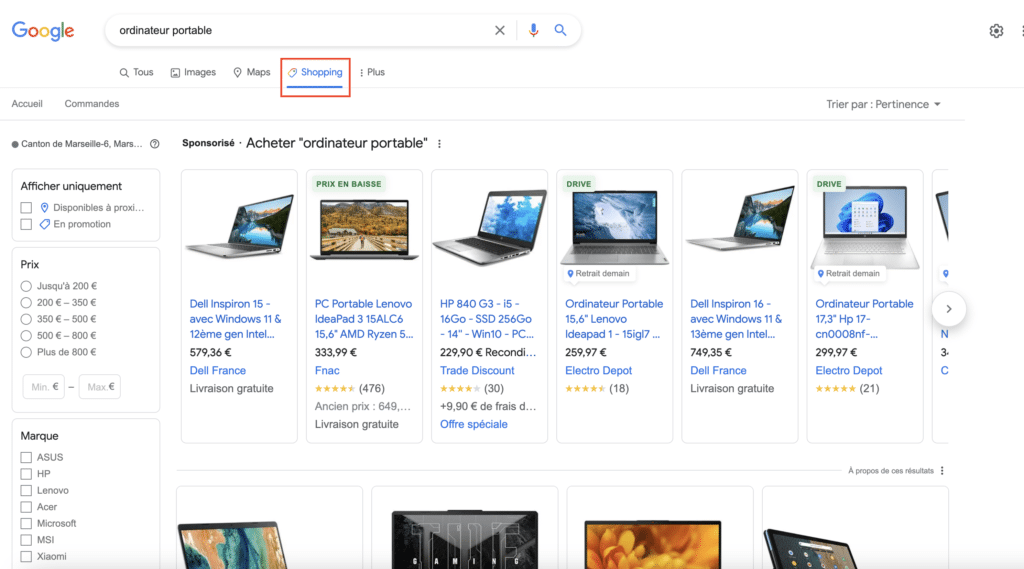
Task: Select price range 500 € – 800 €
Action: coord(26,336)
